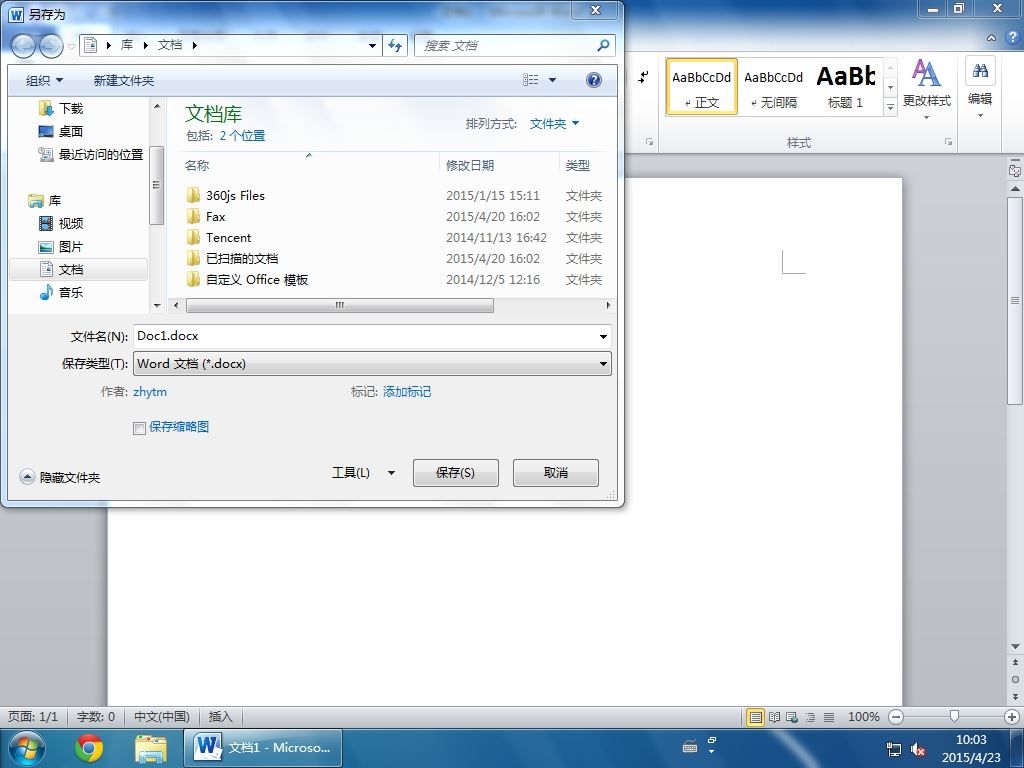Tick the 保存缩略图 checkbox
The height and width of the screenshot is (768, 1024).
(x=139, y=428)
